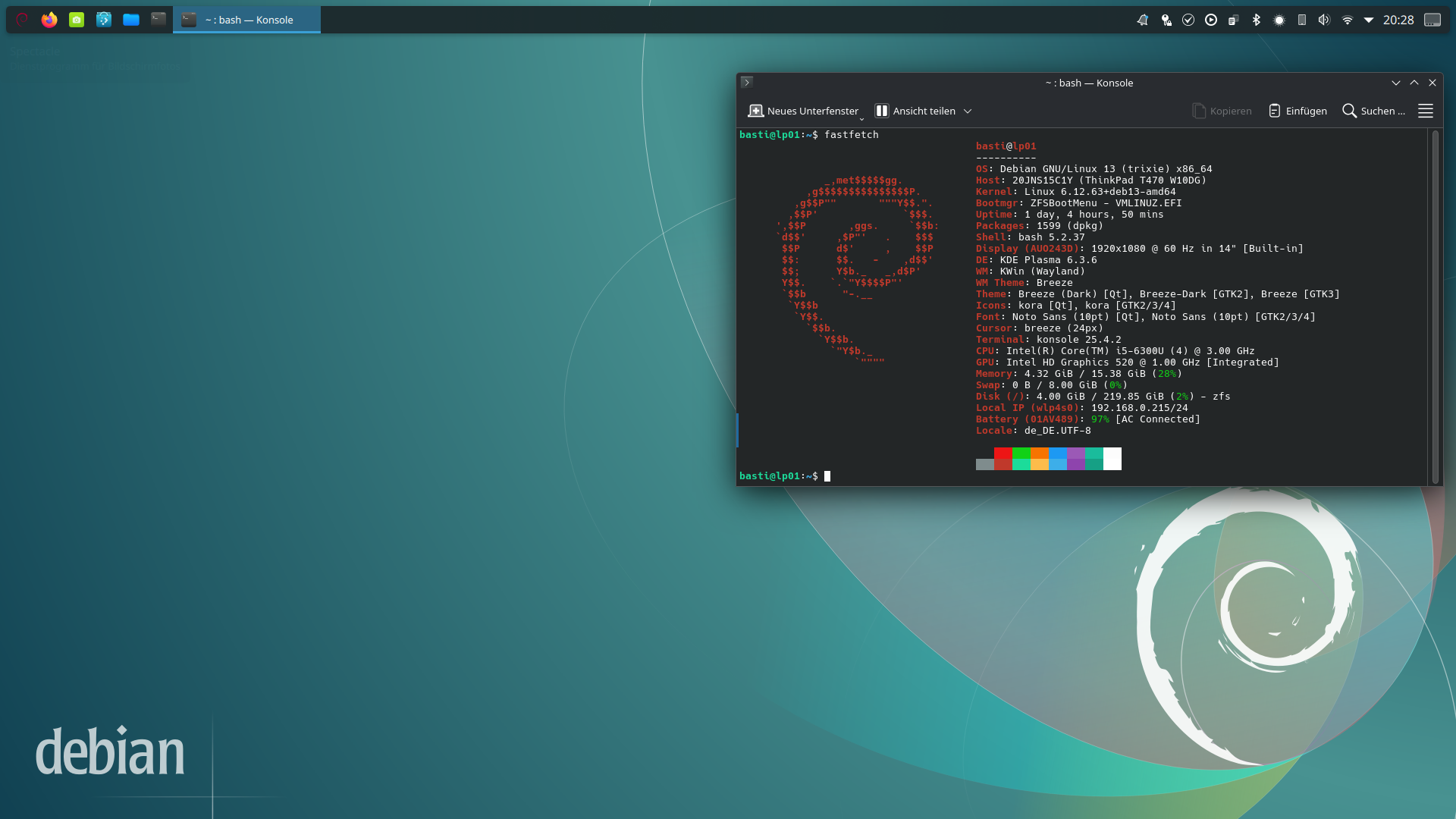Click the 'WM Theme: Breeze' line
Viewport: 1456px width, 819px height.
(x=1025, y=283)
